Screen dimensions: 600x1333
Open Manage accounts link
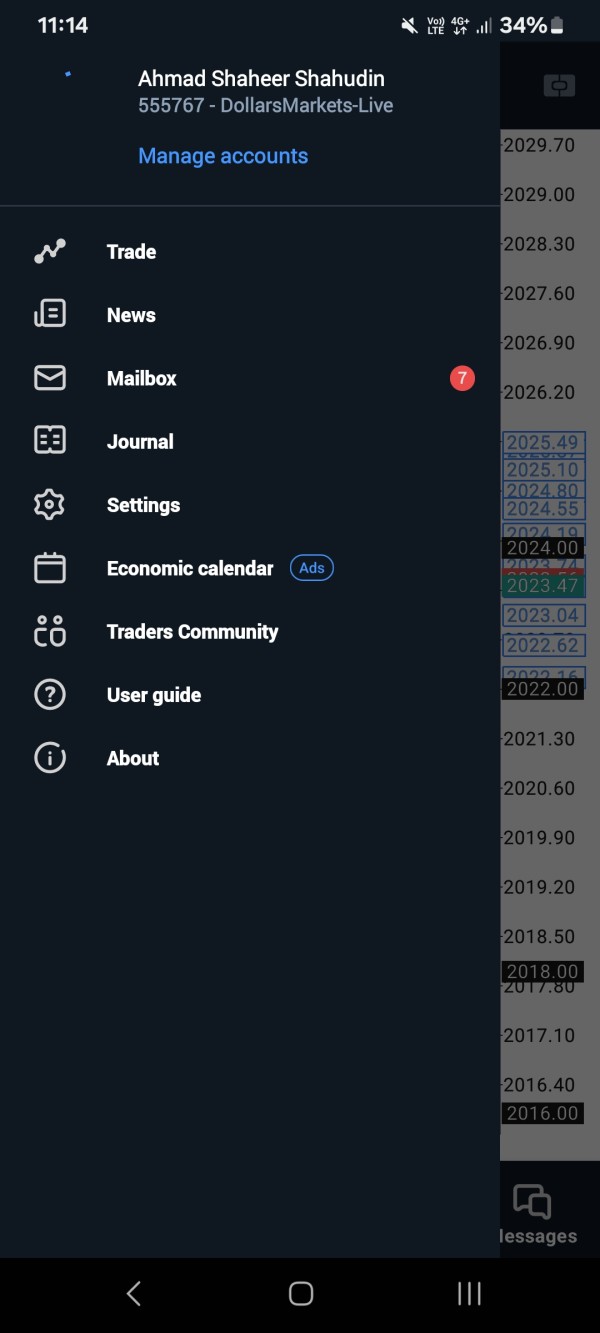(x=223, y=156)
